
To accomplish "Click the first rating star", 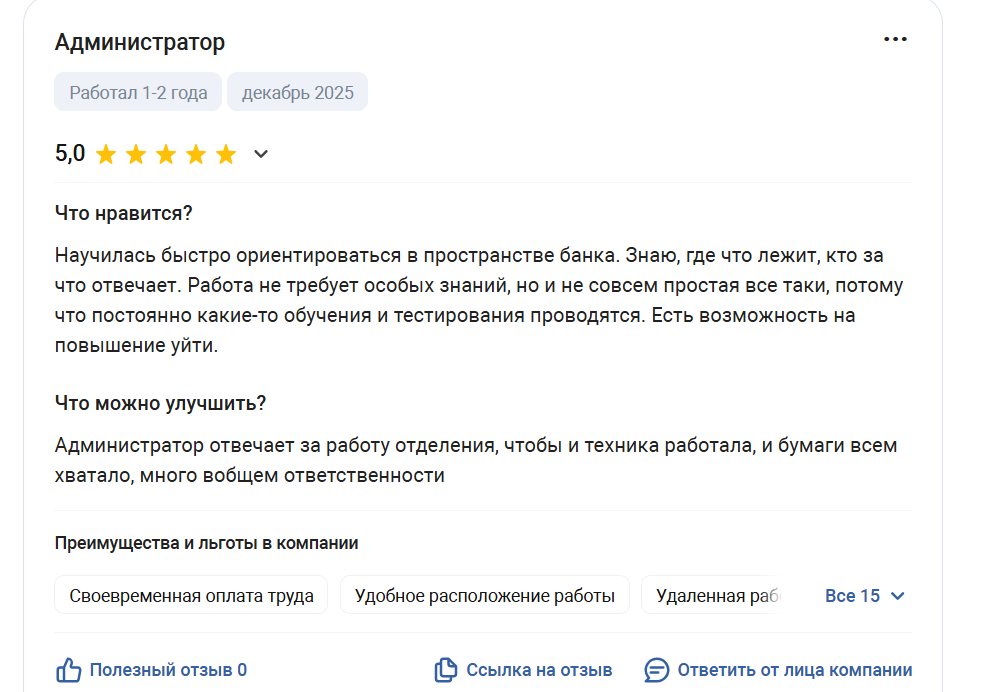I will 106,154.
